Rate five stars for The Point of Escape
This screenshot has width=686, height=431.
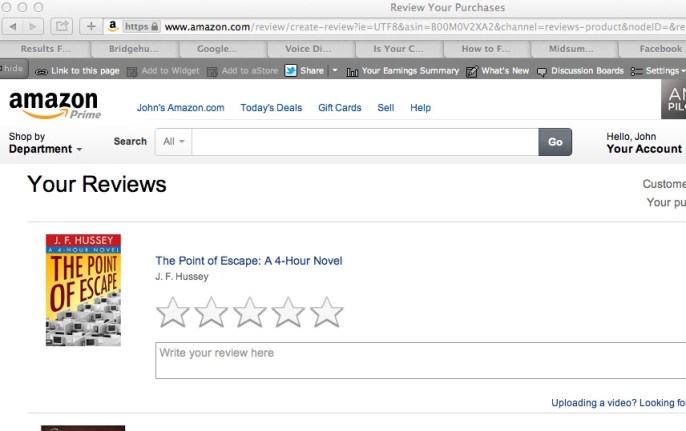tap(326, 312)
